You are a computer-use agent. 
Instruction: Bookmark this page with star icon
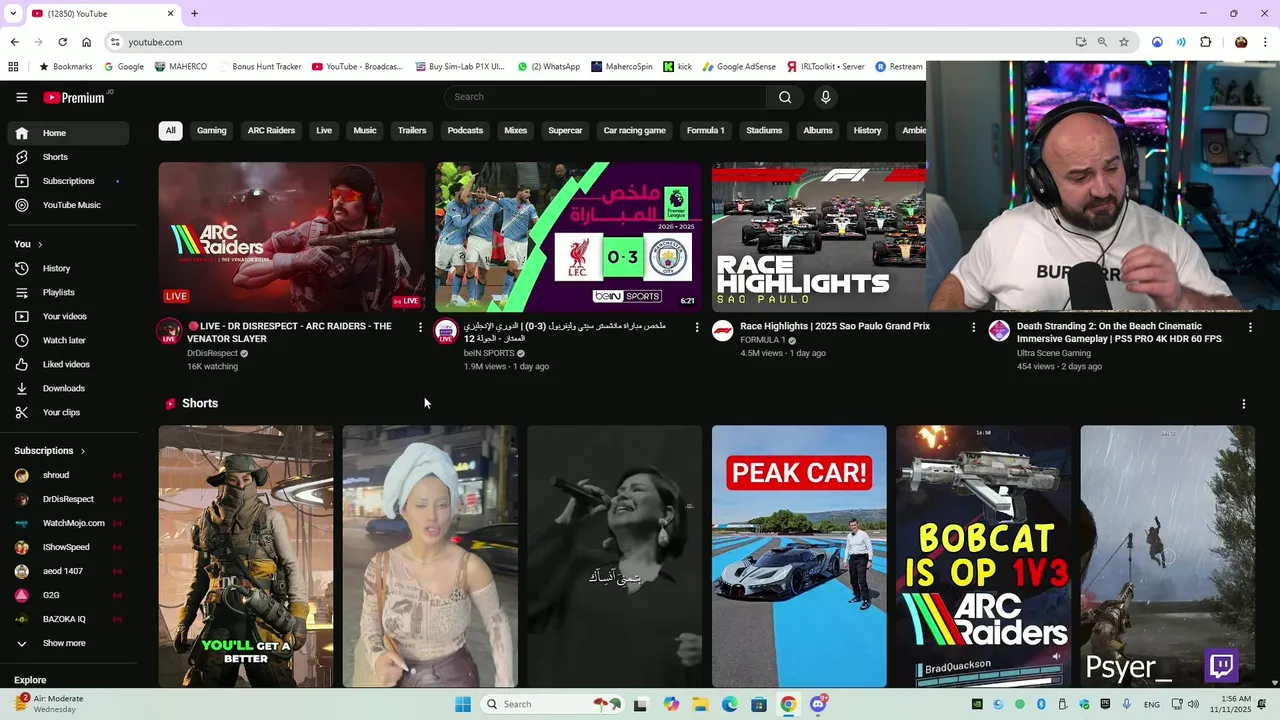(1124, 42)
